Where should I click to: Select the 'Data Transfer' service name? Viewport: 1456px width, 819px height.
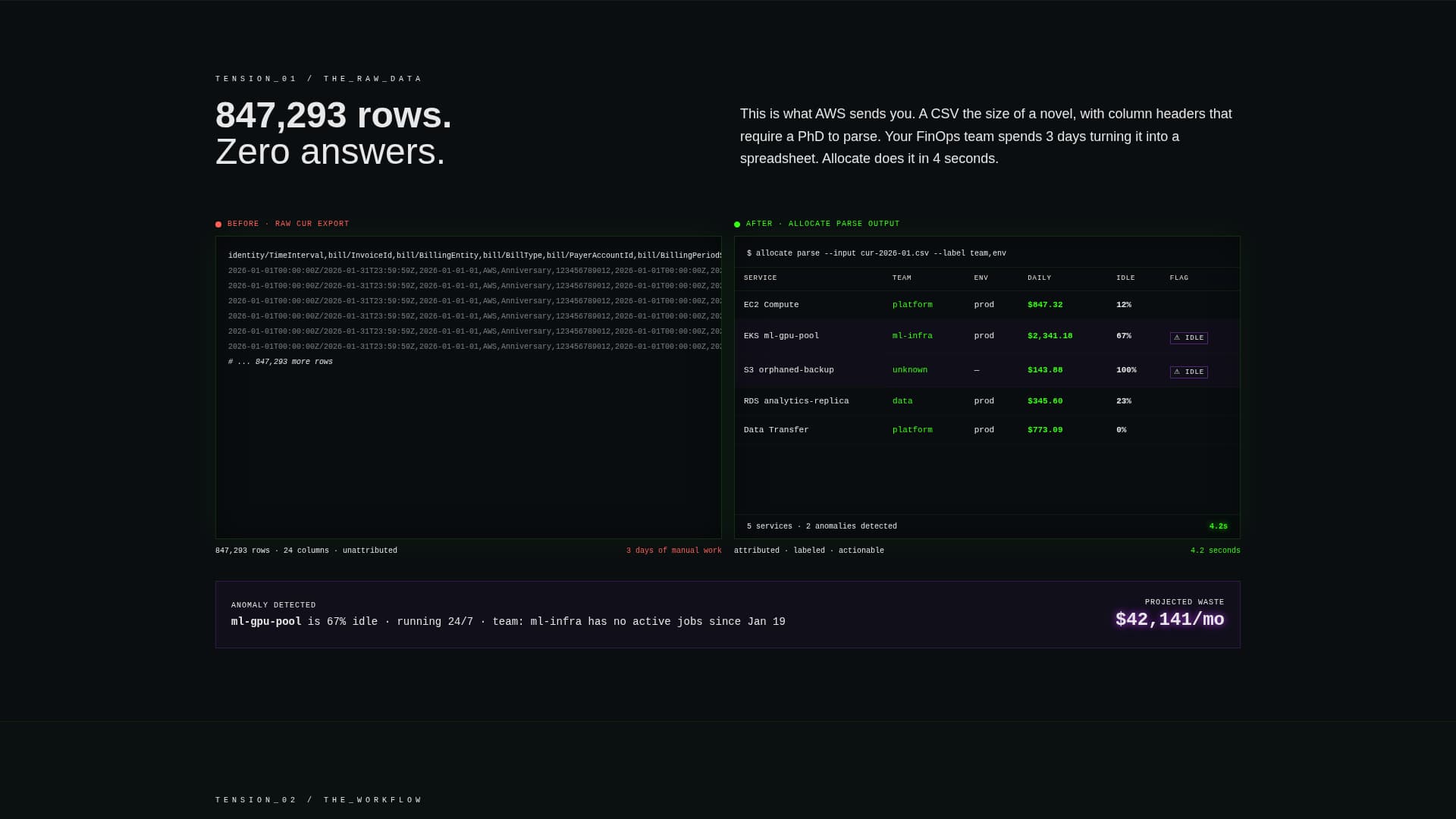(777, 430)
